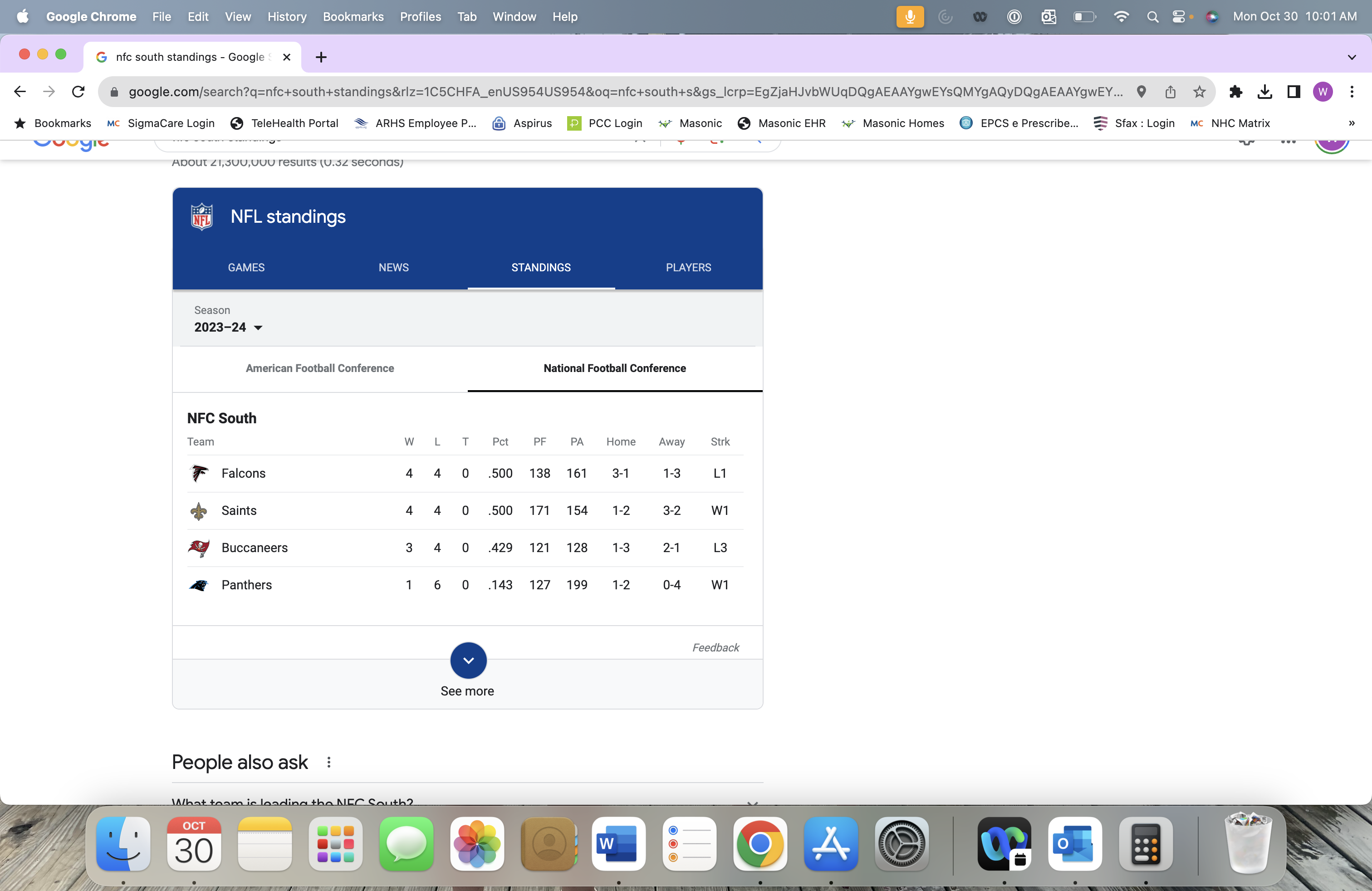Image resolution: width=1372 pixels, height=891 pixels.
Task: Open Calculator in the dock
Action: point(1146,844)
